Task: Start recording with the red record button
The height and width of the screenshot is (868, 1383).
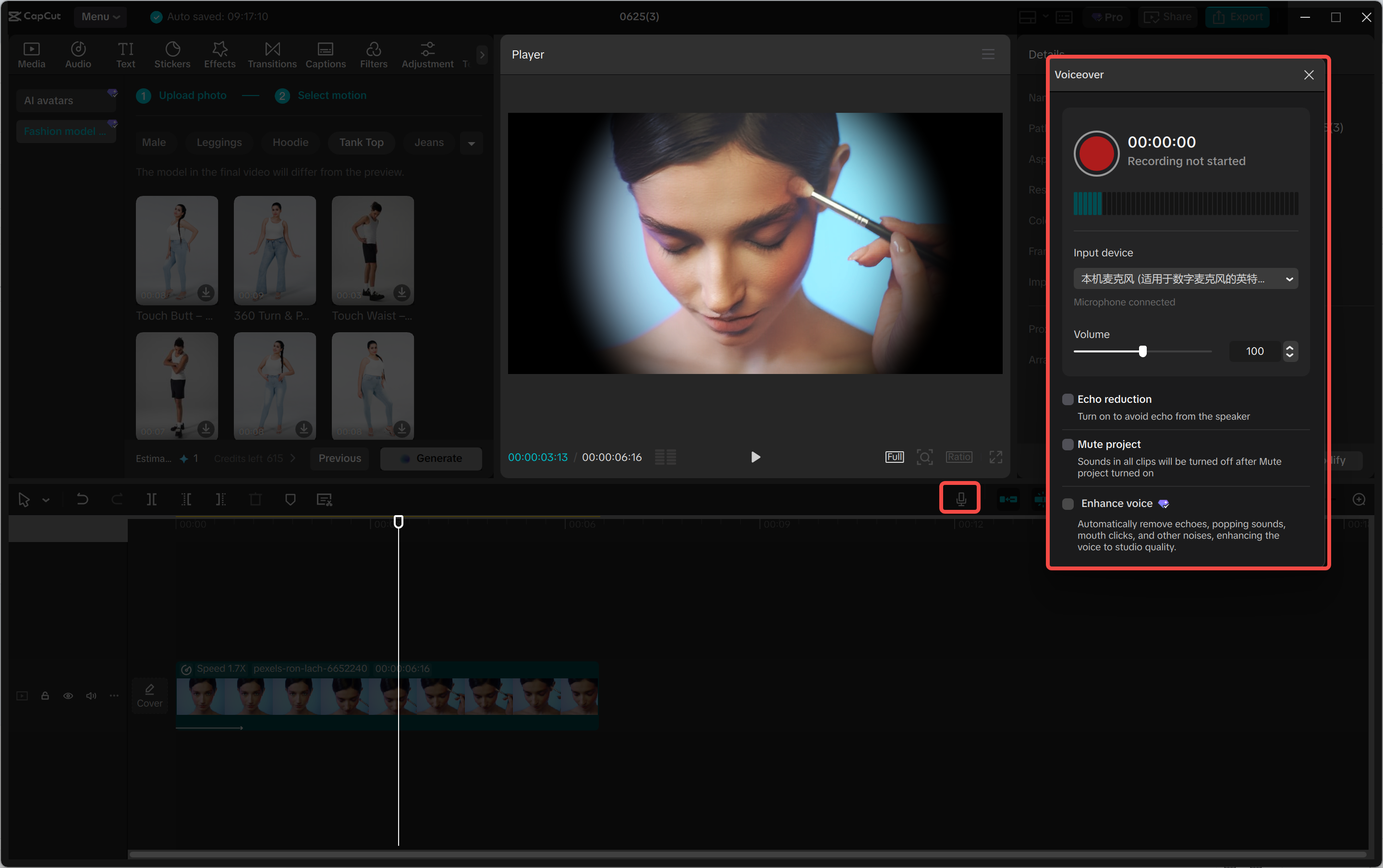Action: pyautogui.click(x=1095, y=153)
